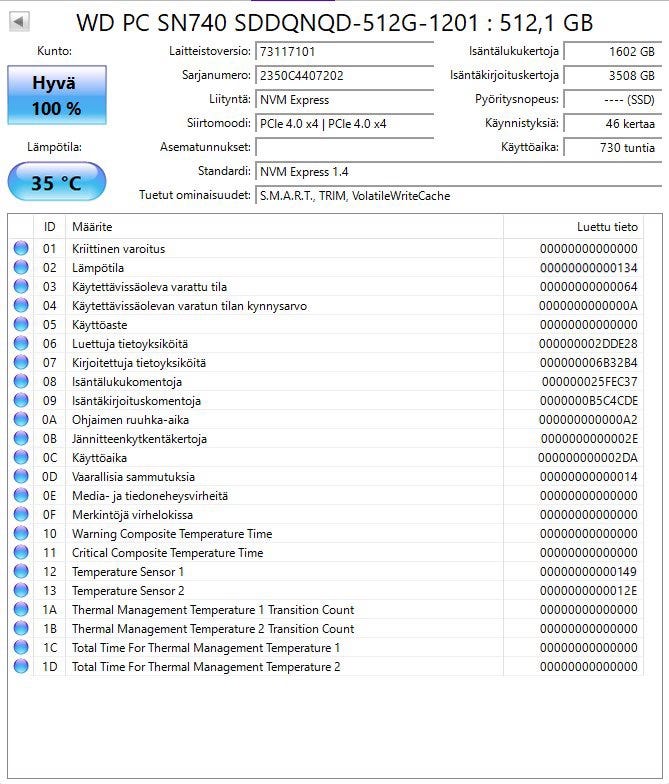669x784 pixels.
Task: Select the firmware field showing 73117101
Action: [344, 52]
